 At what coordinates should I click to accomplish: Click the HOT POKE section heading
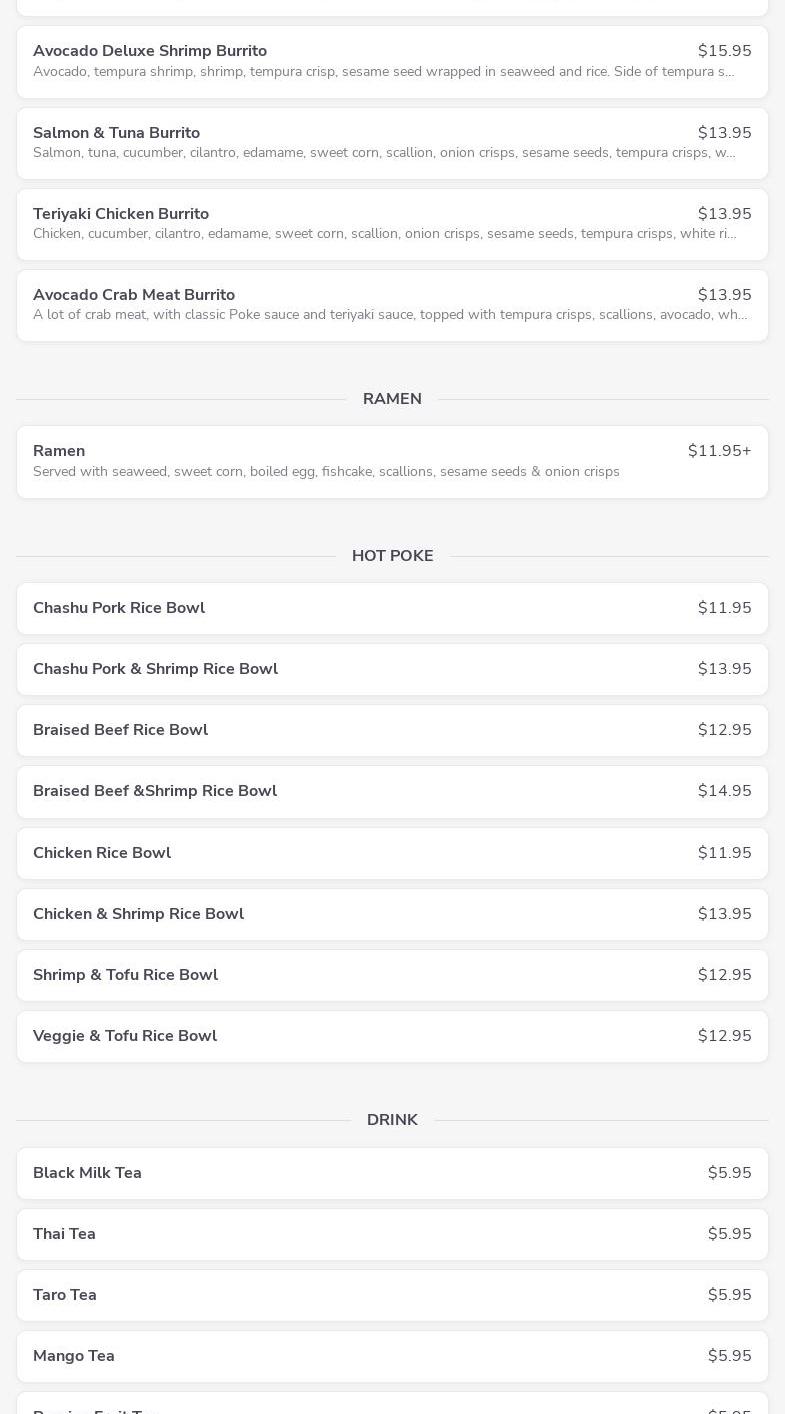click(392, 556)
